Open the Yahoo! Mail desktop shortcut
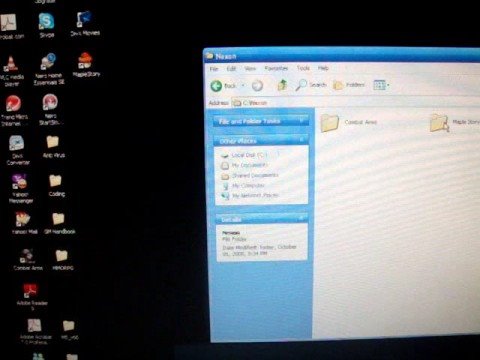 (24, 223)
